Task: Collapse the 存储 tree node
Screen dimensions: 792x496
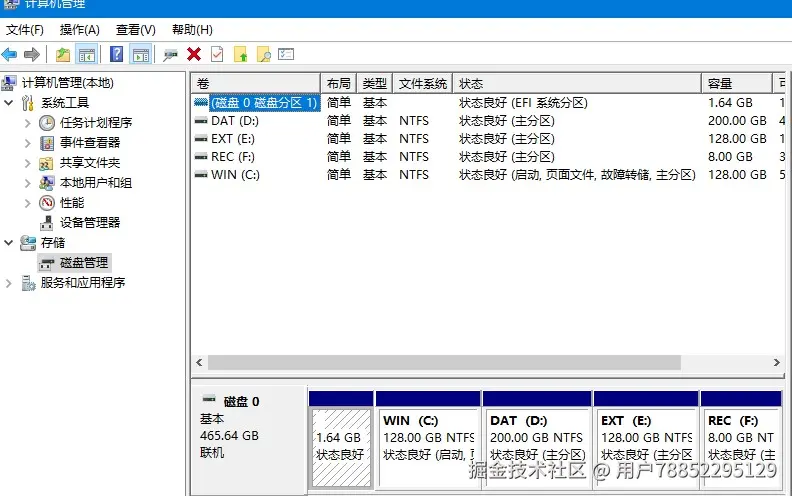Action: coord(9,243)
